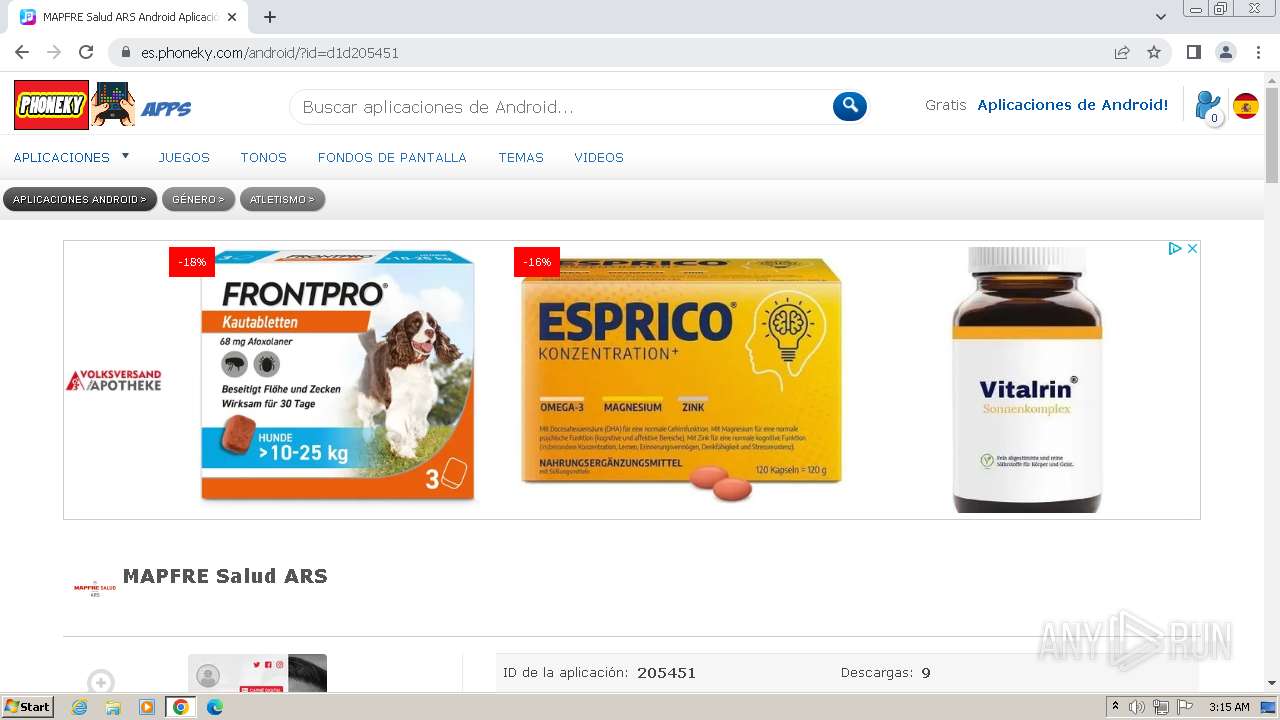Click the GÉNERO breadcrumb
Image resolution: width=1280 pixels, height=720 pixels.
coord(198,199)
